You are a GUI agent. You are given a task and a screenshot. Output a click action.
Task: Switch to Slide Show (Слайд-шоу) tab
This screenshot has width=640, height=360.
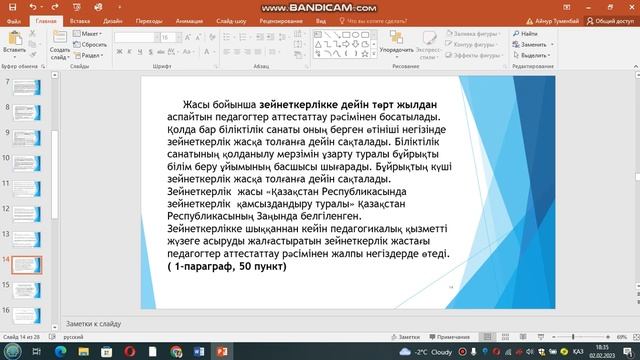coord(231,21)
